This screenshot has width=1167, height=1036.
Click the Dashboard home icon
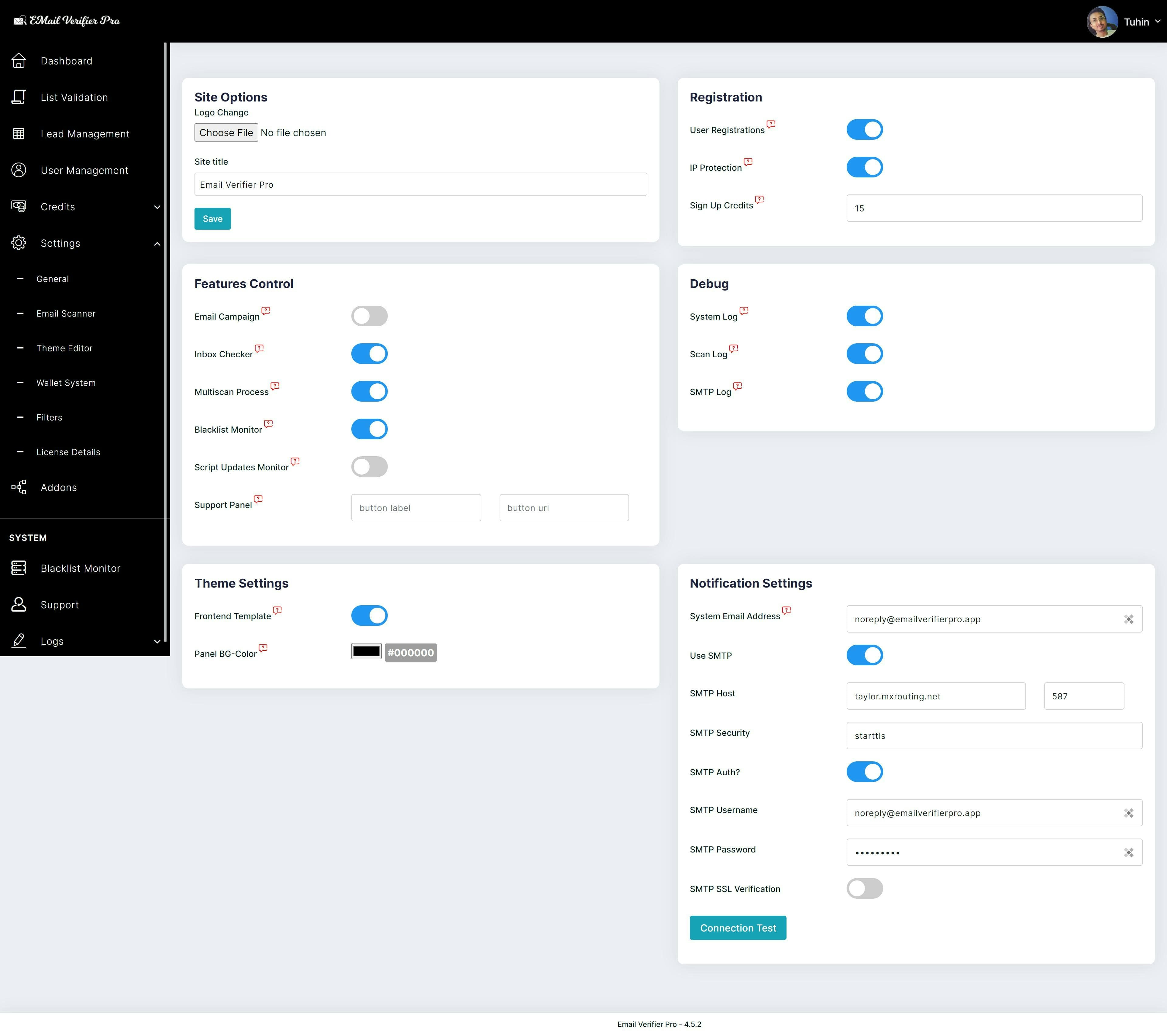19,60
